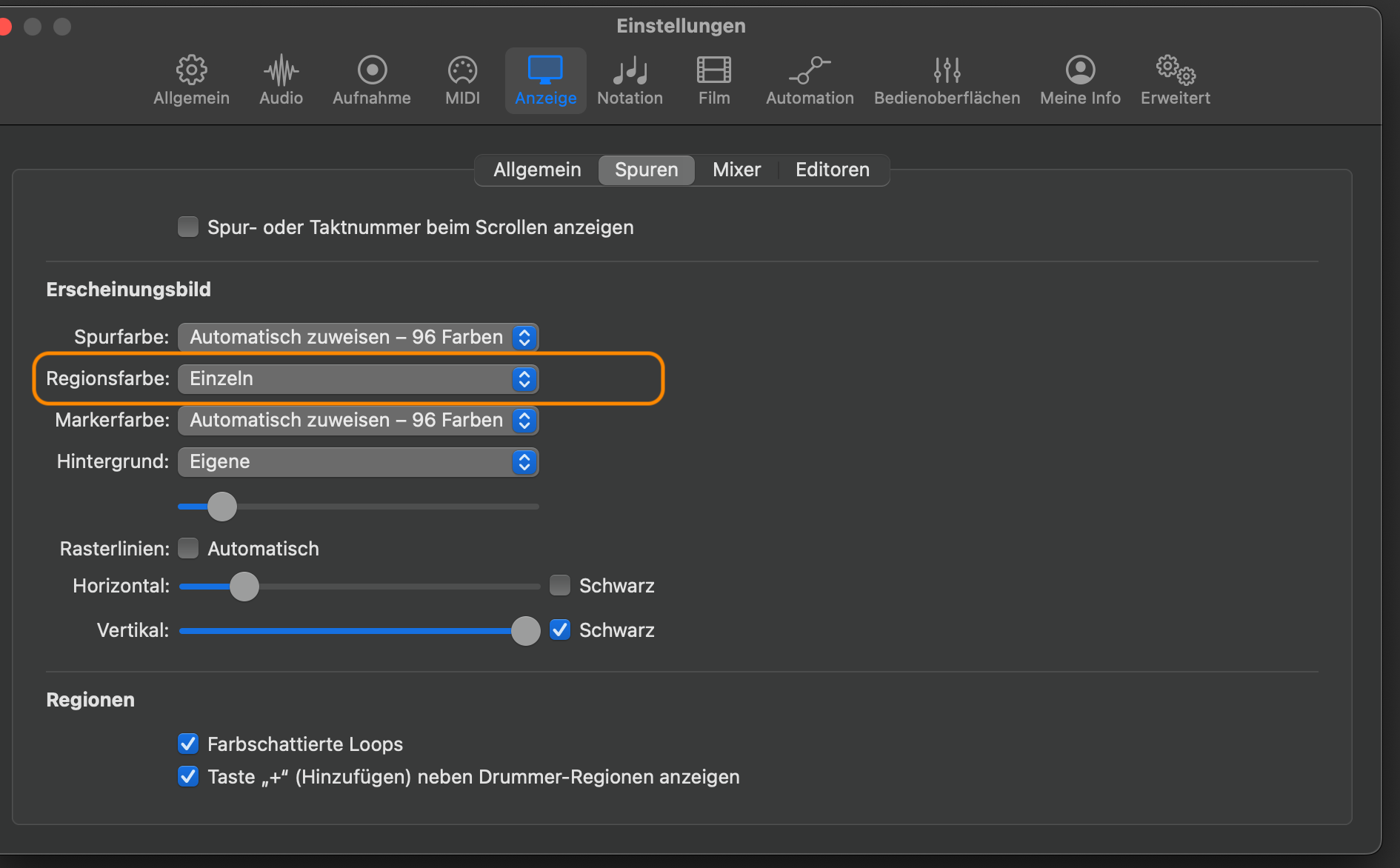Open the Audio waveform settings pane
Image resolution: width=1400 pixels, height=868 pixels.
(281, 80)
